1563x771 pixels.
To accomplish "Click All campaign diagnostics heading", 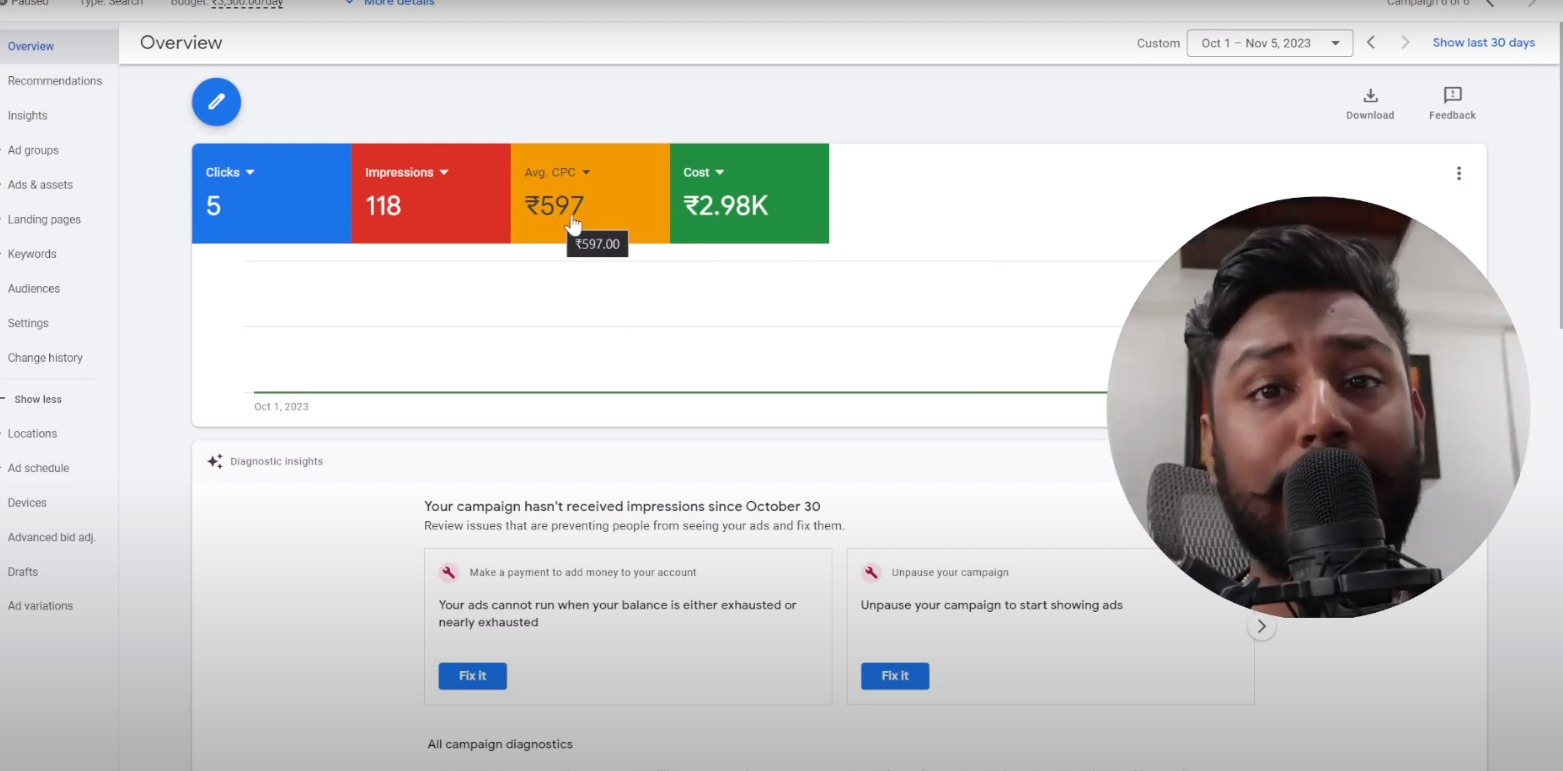I will tap(500, 745).
